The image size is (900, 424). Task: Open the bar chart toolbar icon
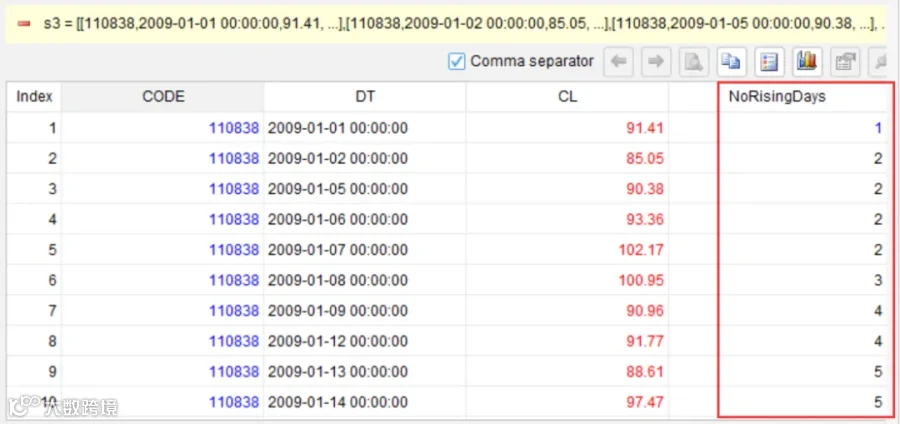pos(806,62)
